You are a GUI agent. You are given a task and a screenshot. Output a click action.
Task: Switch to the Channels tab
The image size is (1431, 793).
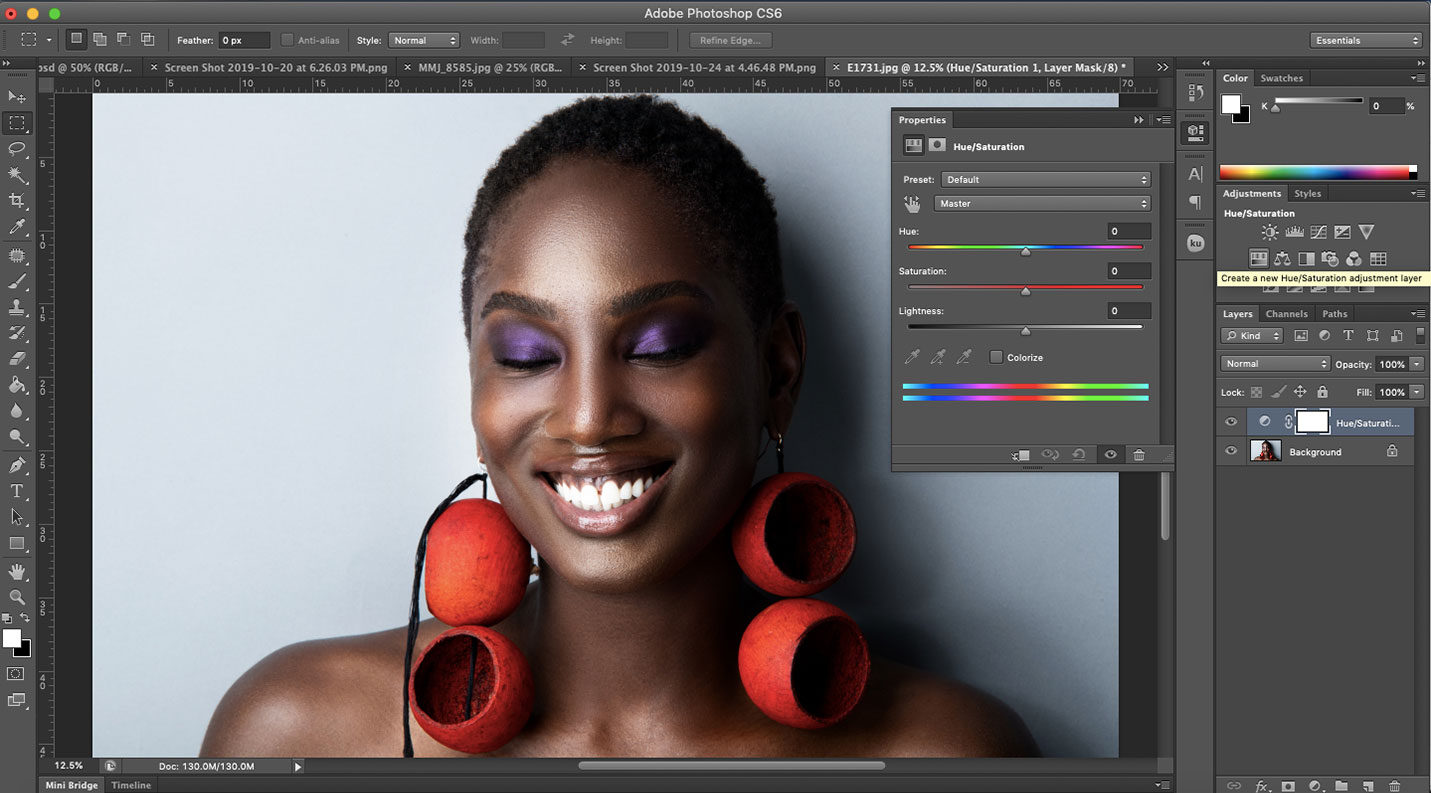point(1286,314)
